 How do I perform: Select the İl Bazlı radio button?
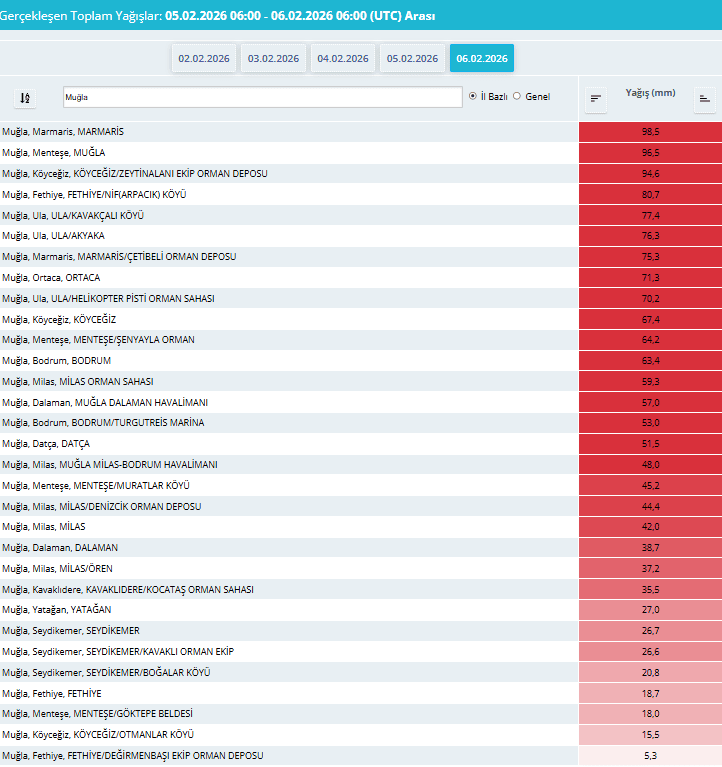[x=473, y=97]
